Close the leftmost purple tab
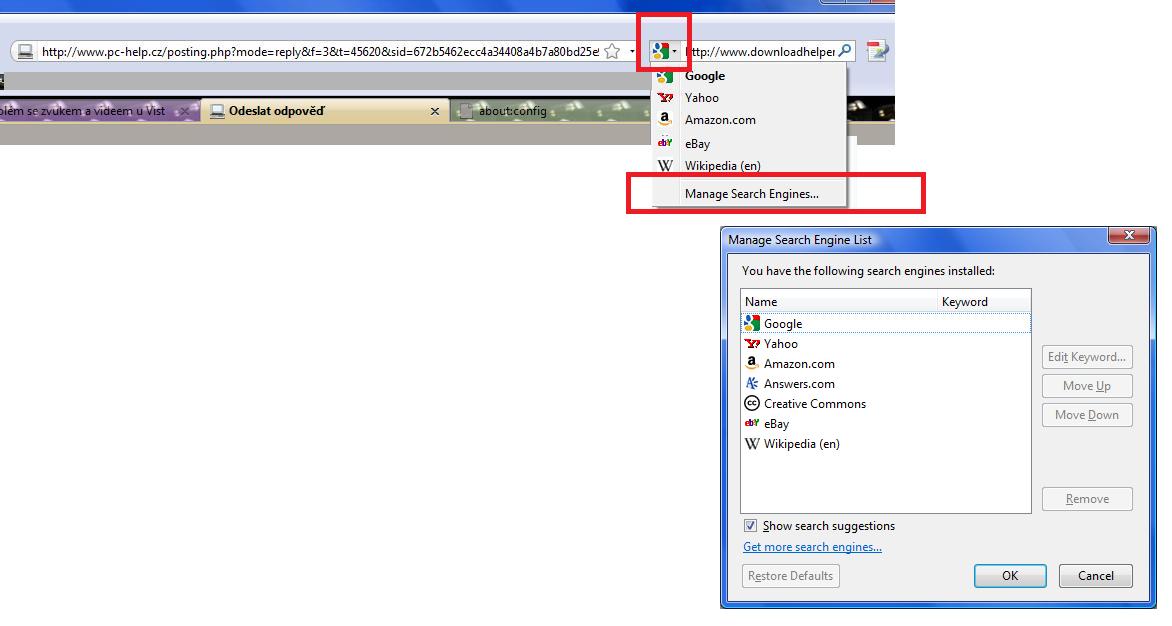This screenshot has height=626, width=1172. tap(185, 111)
